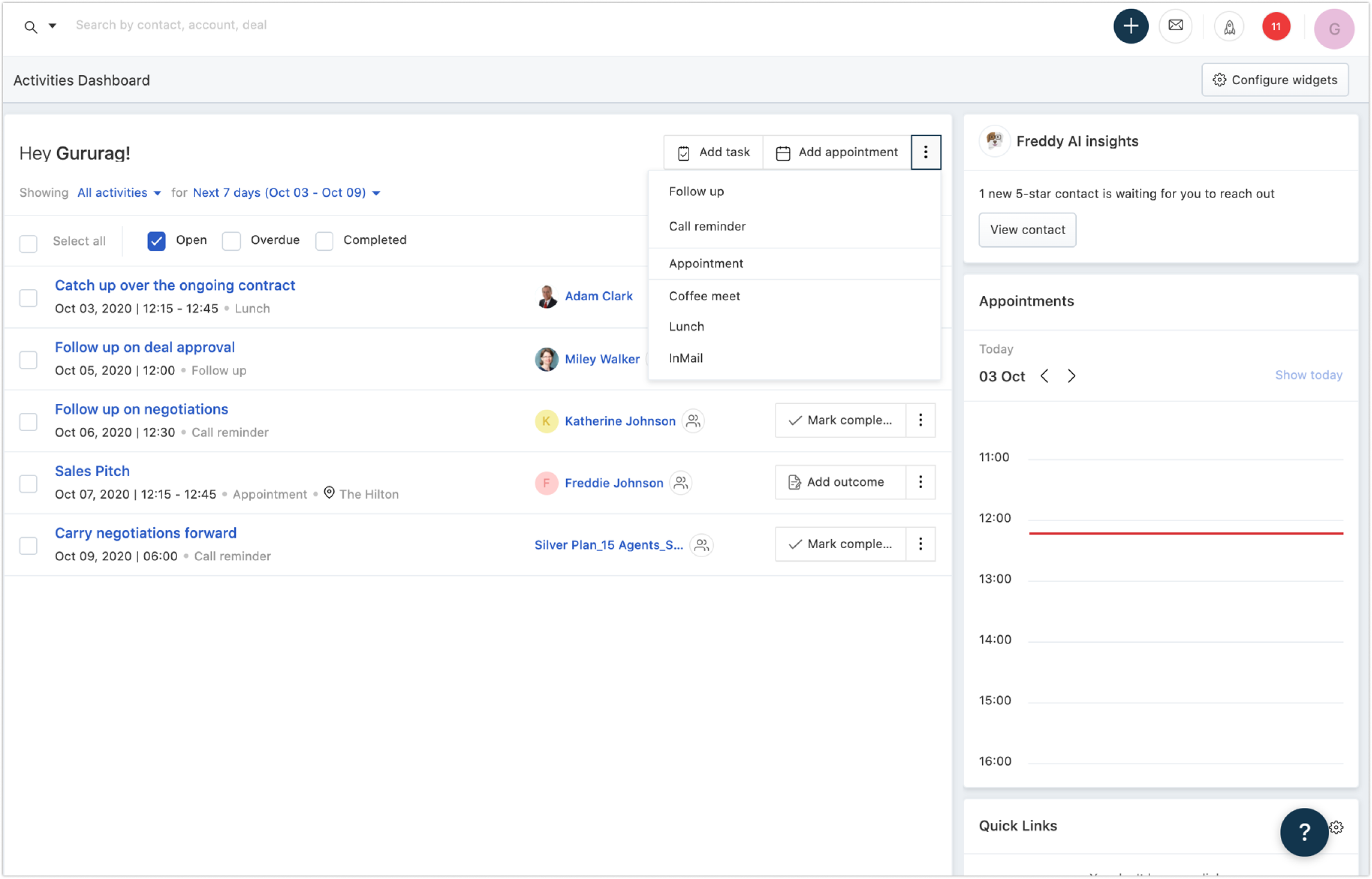Enable the Overdue filter checkbox
Screen dimensions: 1372x879
(232, 241)
